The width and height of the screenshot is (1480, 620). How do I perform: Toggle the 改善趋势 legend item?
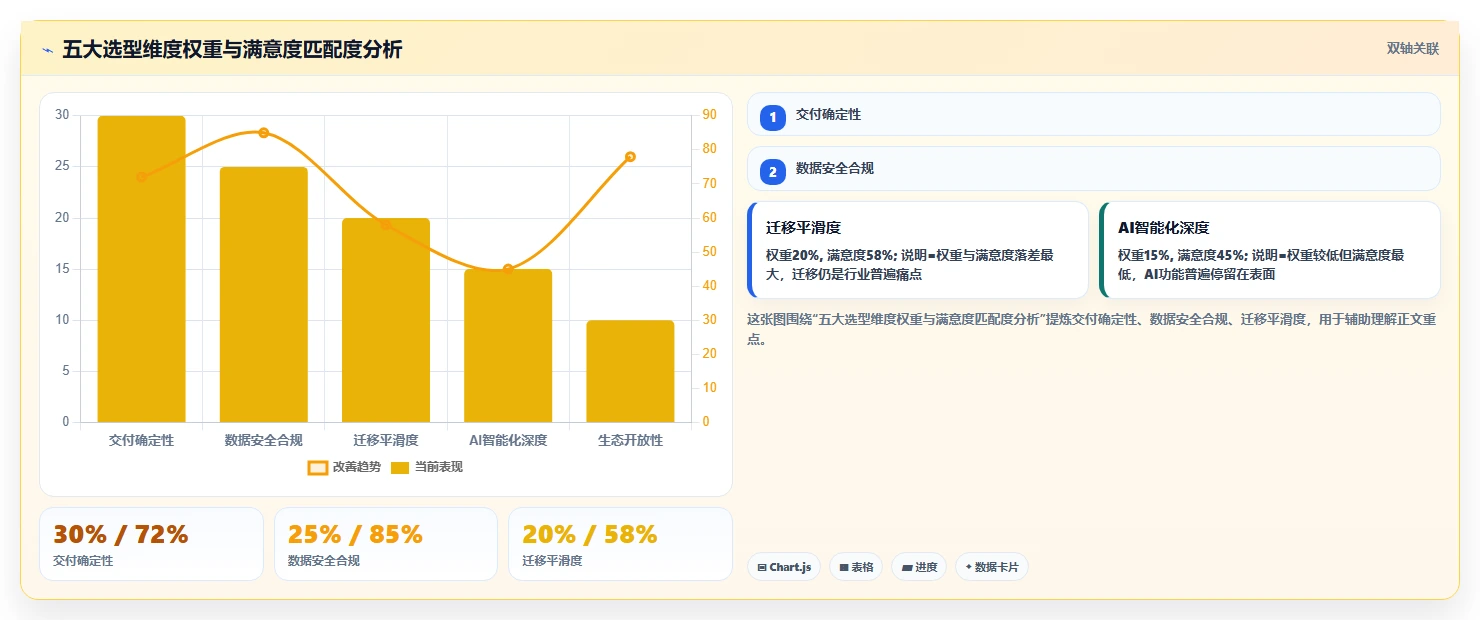(344, 467)
